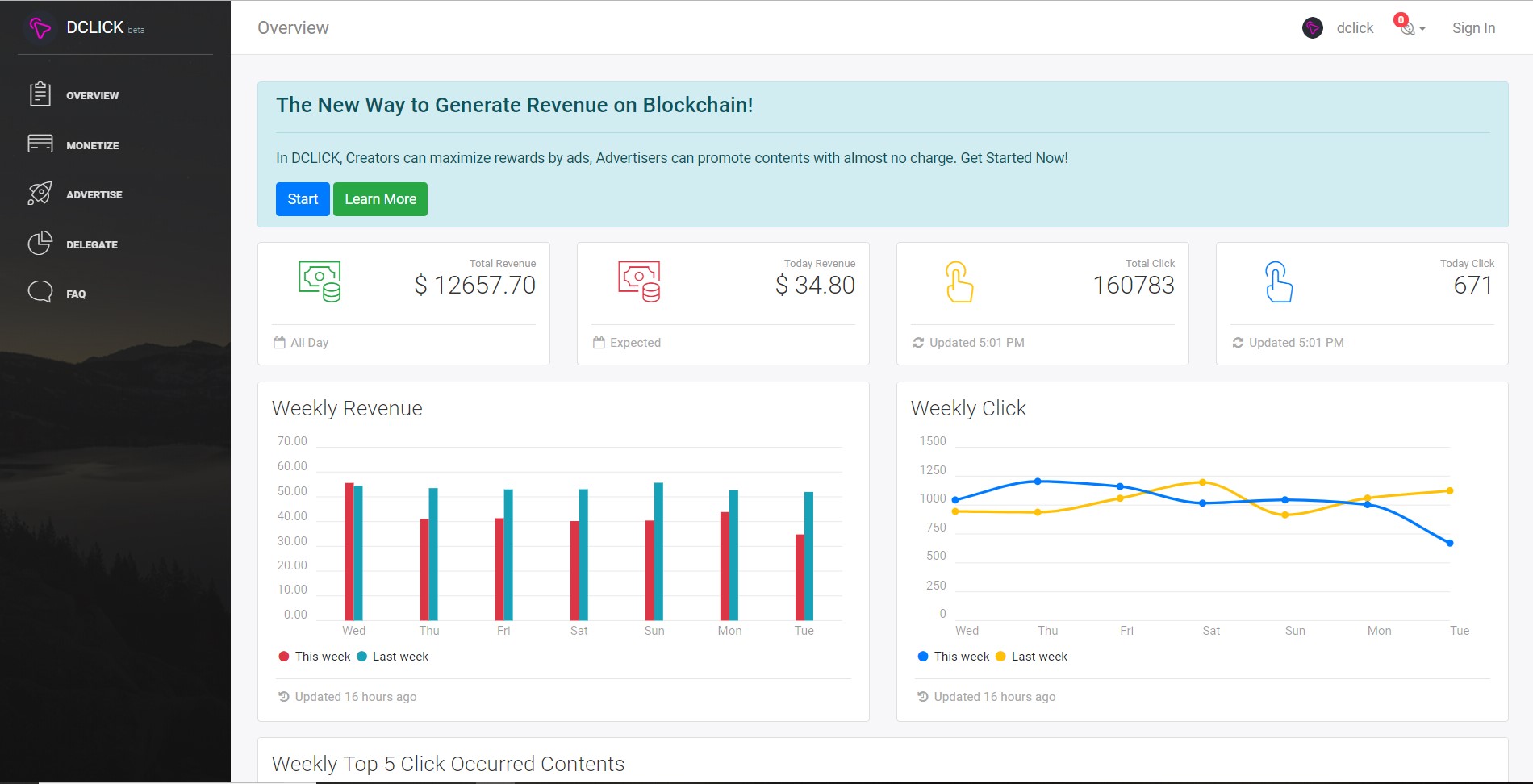Click the red Tue bar in Weekly Revenue

(x=800, y=578)
